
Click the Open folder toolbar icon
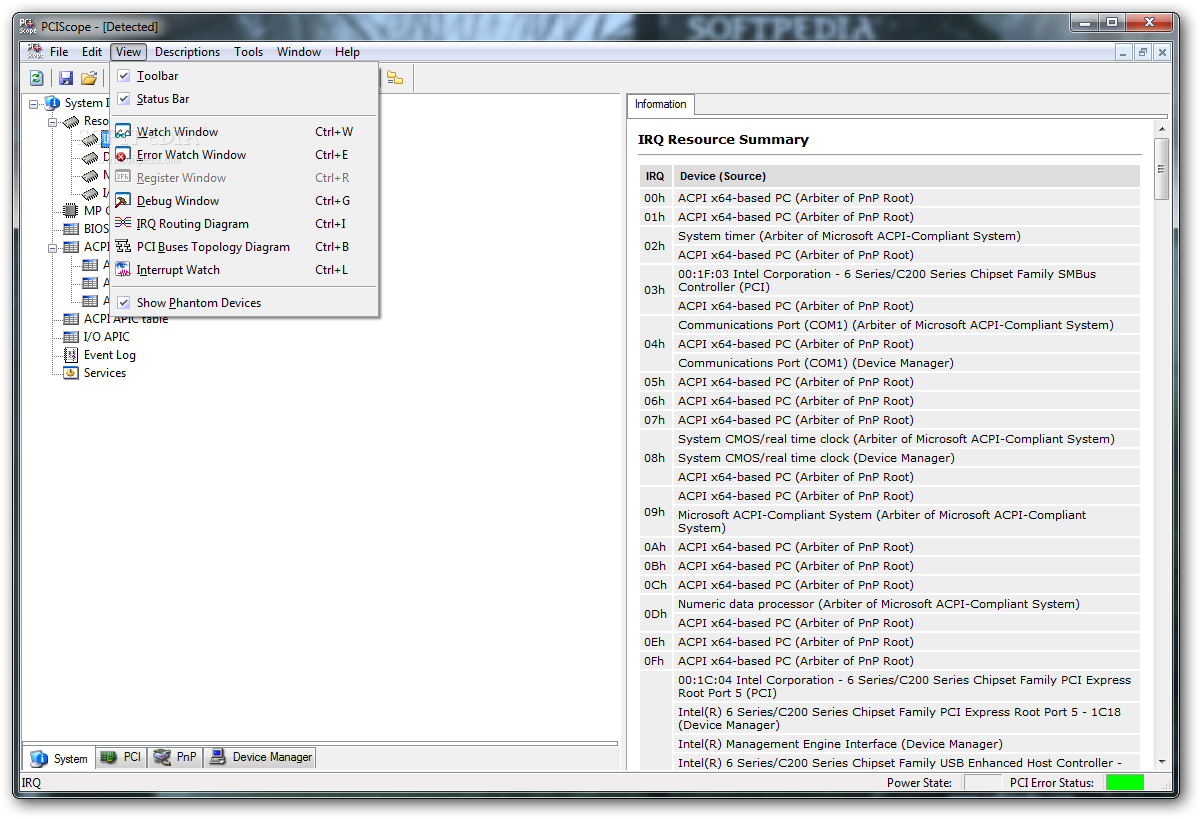tap(89, 78)
